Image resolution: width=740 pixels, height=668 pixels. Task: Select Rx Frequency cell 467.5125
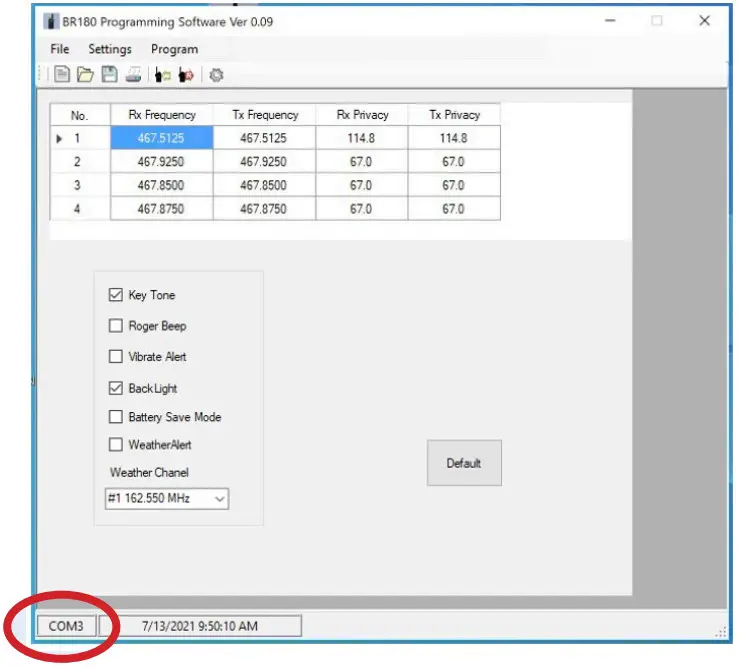coord(162,138)
